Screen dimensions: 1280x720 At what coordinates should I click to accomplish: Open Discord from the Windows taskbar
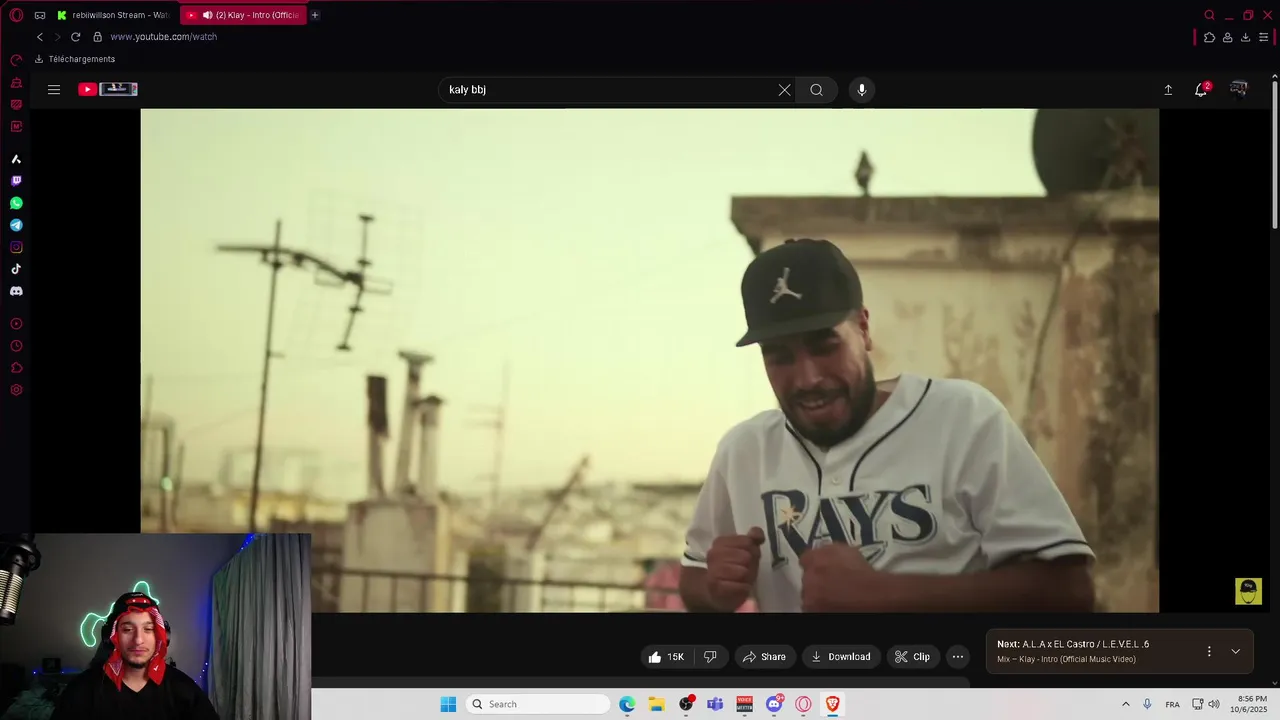(x=774, y=704)
